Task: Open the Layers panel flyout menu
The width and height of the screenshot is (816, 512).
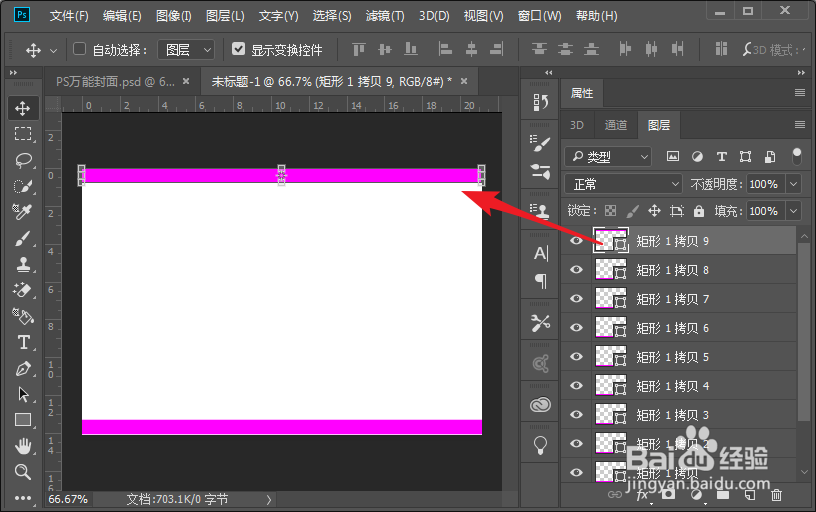Action: [800, 125]
